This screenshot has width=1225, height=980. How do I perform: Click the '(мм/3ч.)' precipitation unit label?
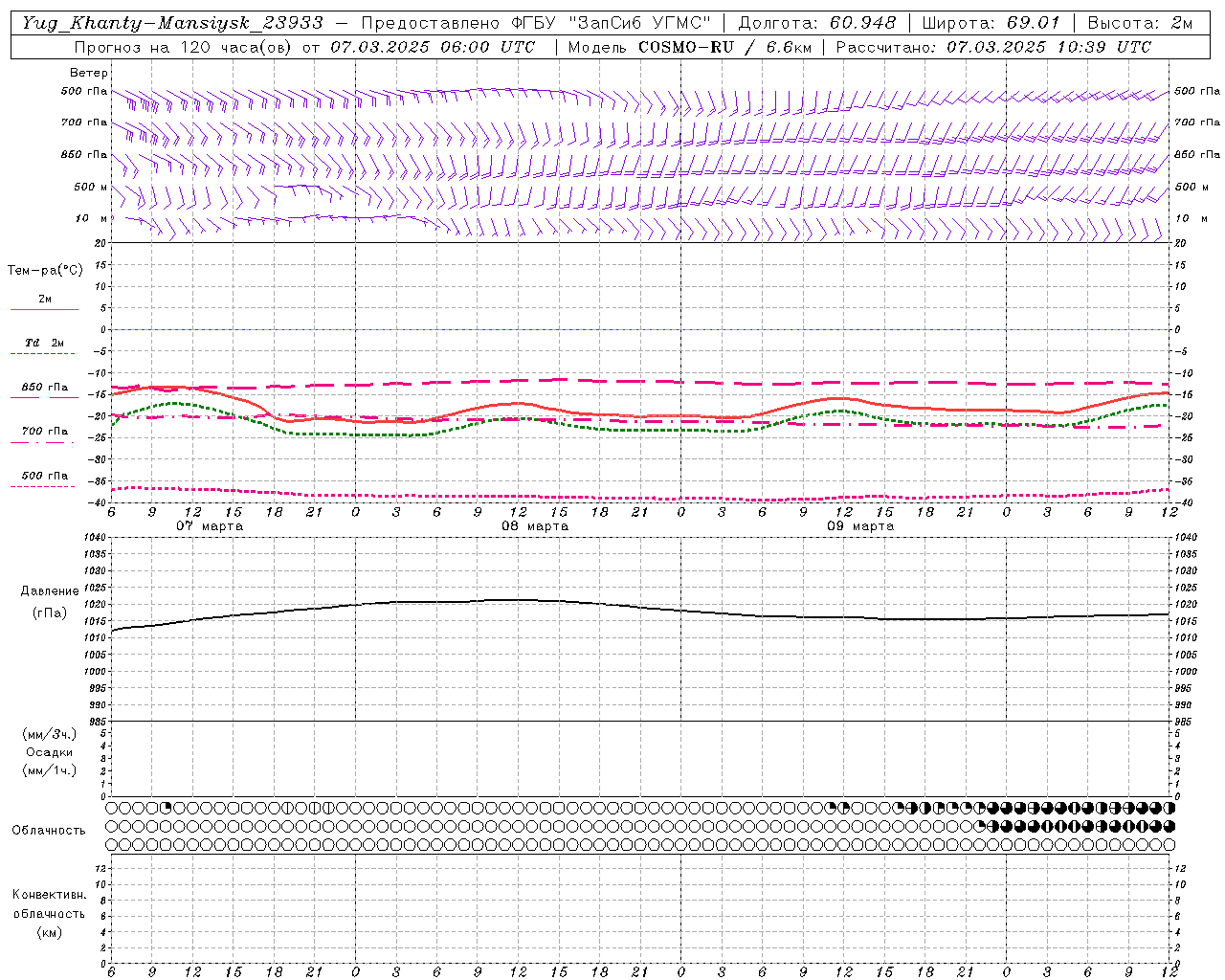coord(49,734)
